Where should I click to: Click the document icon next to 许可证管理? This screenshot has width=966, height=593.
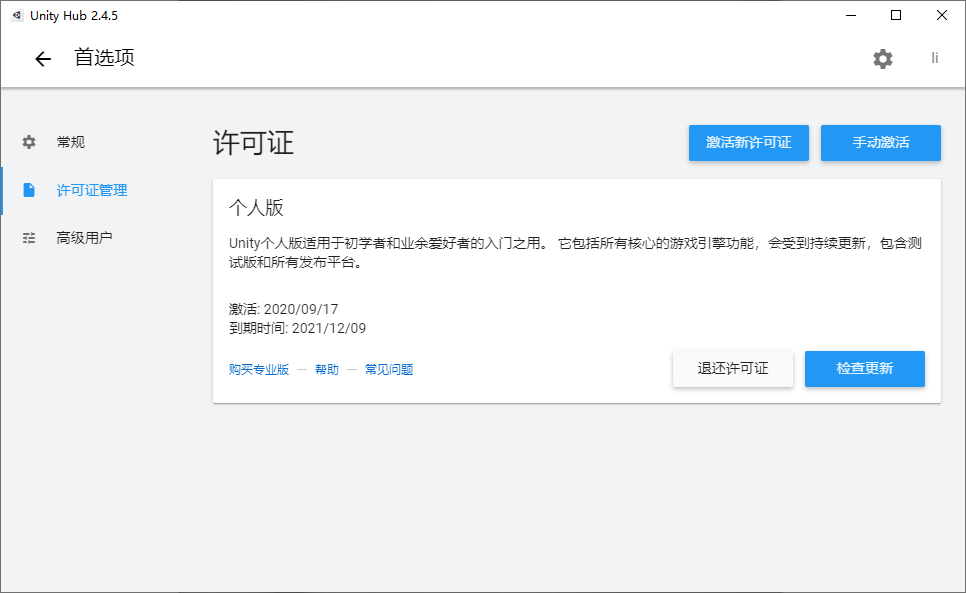tap(29, 190)
